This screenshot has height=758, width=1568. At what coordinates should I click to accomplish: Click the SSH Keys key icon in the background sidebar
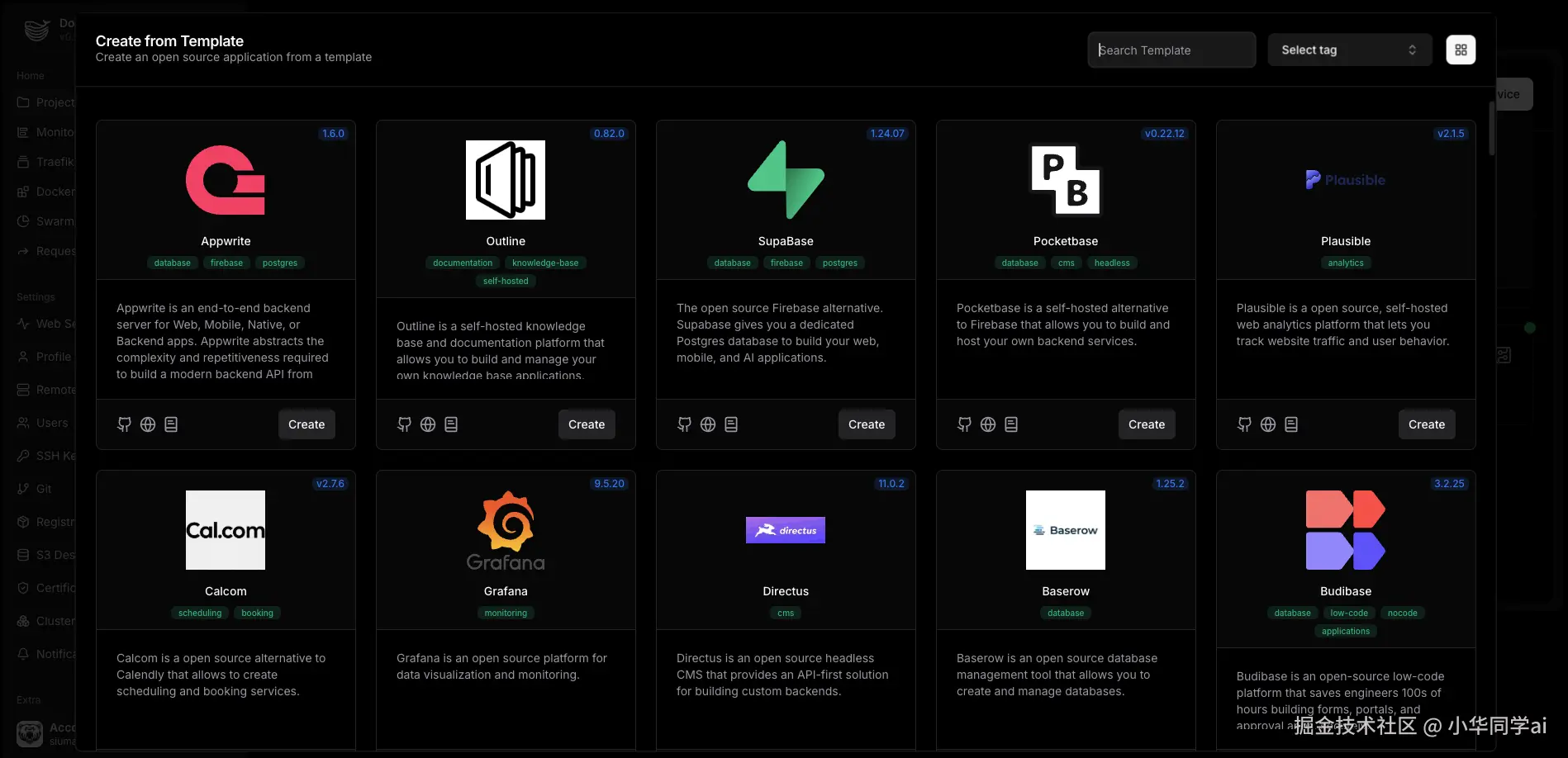pos(23,456)
